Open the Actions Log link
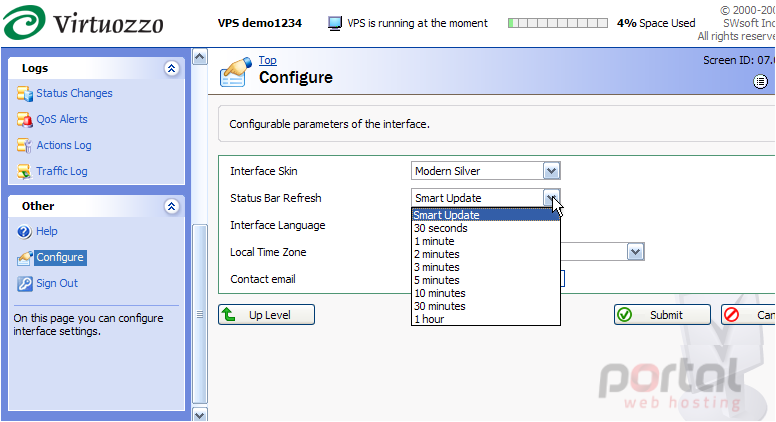Screen dimensions: 776x422 64,145
